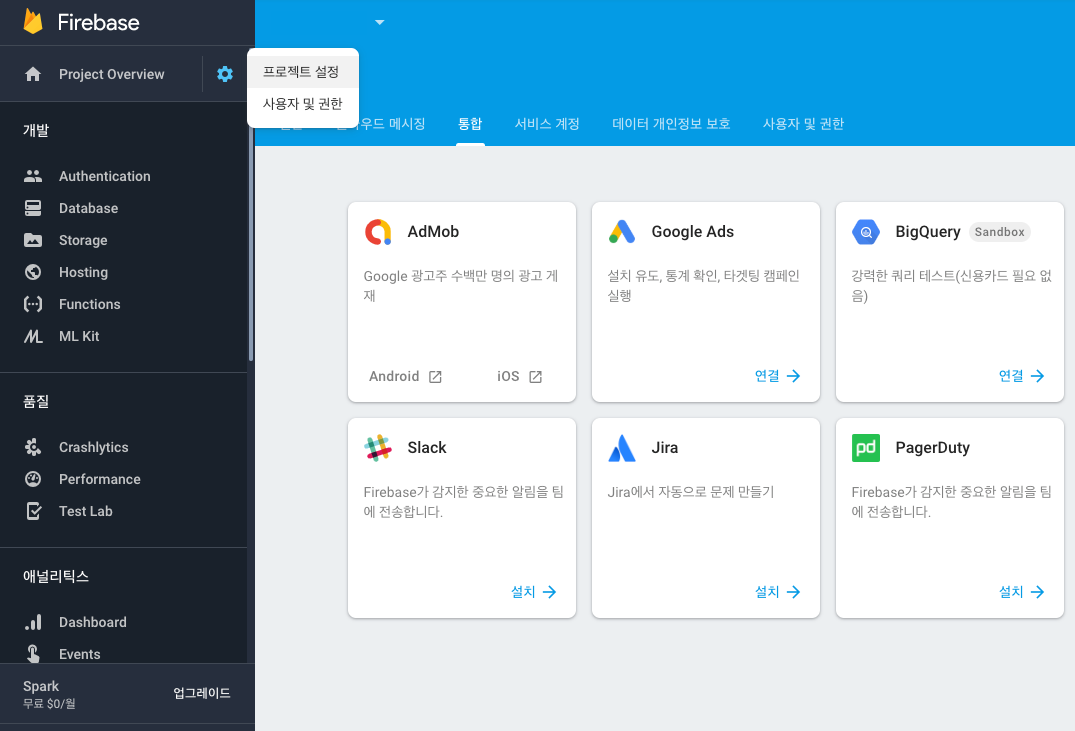1075x731 pixels.
Task: Click 설치 on the PagerDuty card
Action: coord(1021,592)
